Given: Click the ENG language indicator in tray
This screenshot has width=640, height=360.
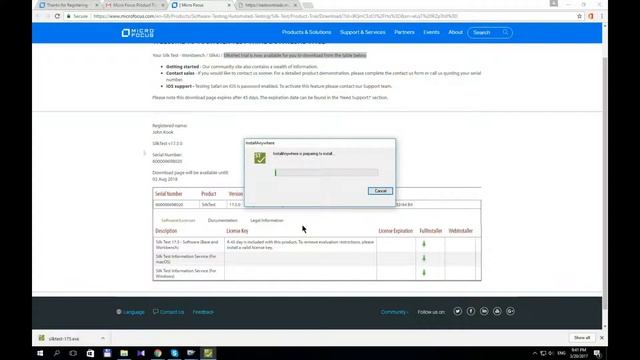Looking at the screenshot, I should [x=561, y=353].
